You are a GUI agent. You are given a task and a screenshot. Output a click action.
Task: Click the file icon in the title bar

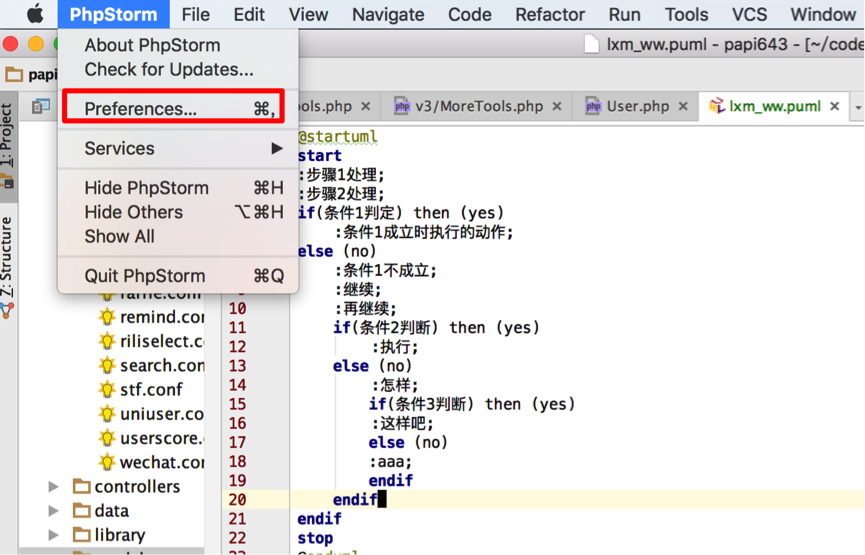pos(591,44)
